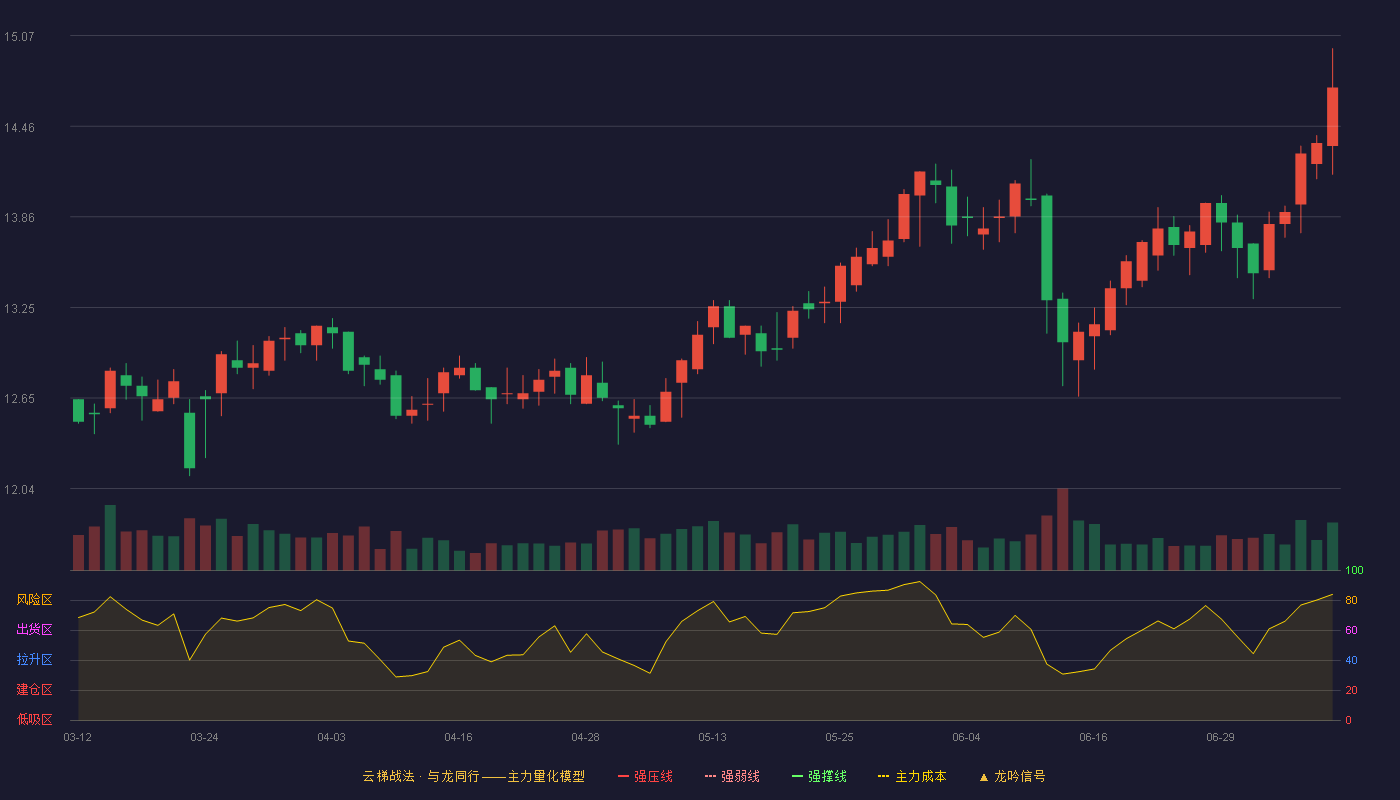Toggle the 强压线 legend entry

pos(645,776)
